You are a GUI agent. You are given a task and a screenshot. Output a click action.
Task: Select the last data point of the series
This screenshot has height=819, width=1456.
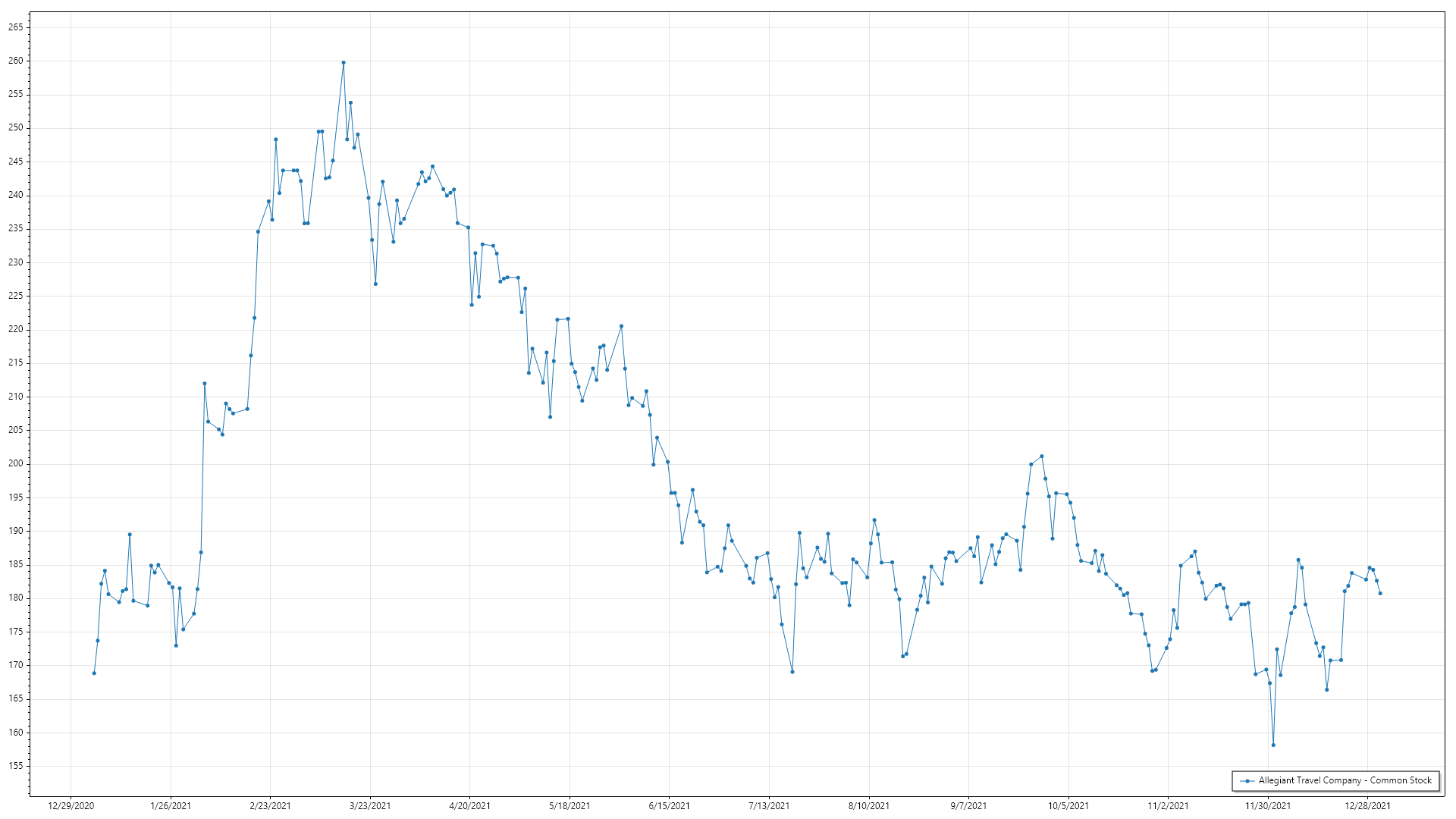[x=1380, y=593]
